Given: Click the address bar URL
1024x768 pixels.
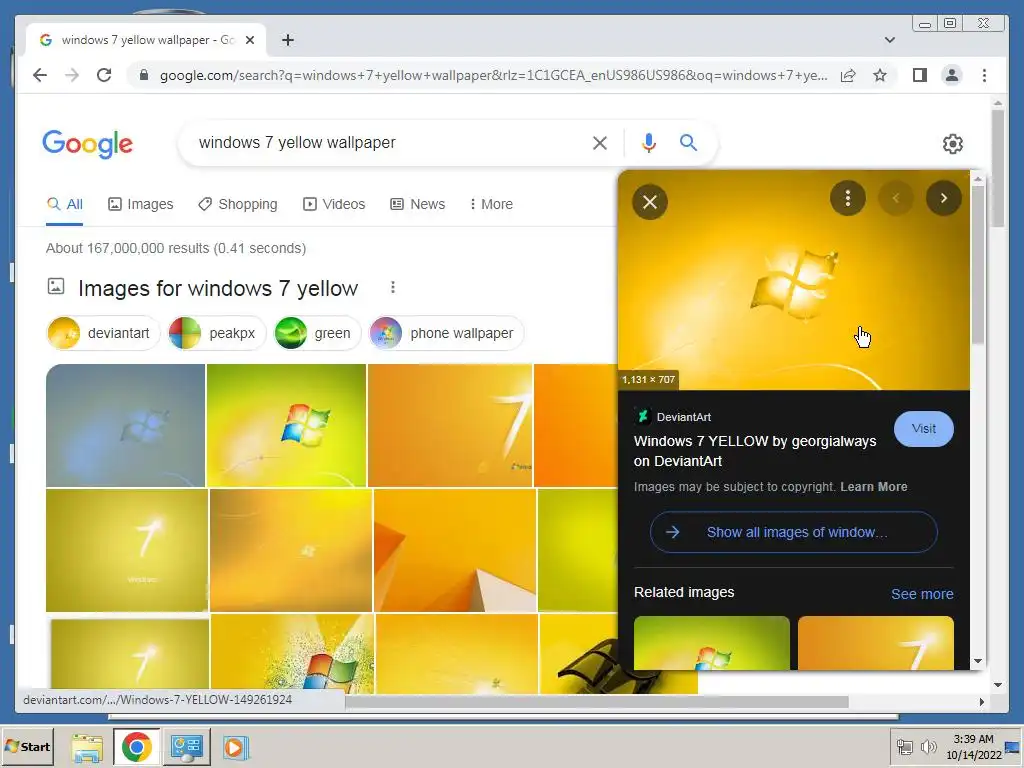Looking at the screenshot, I should [493, 75].
